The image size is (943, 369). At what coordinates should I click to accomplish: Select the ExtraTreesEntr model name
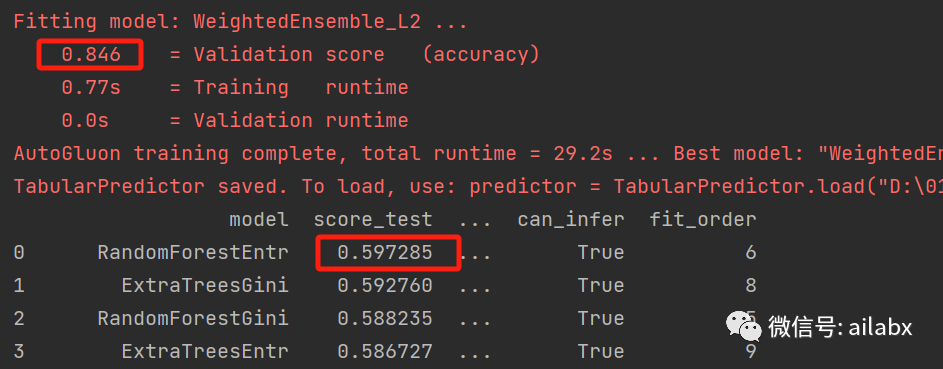[x=205, y=351]
